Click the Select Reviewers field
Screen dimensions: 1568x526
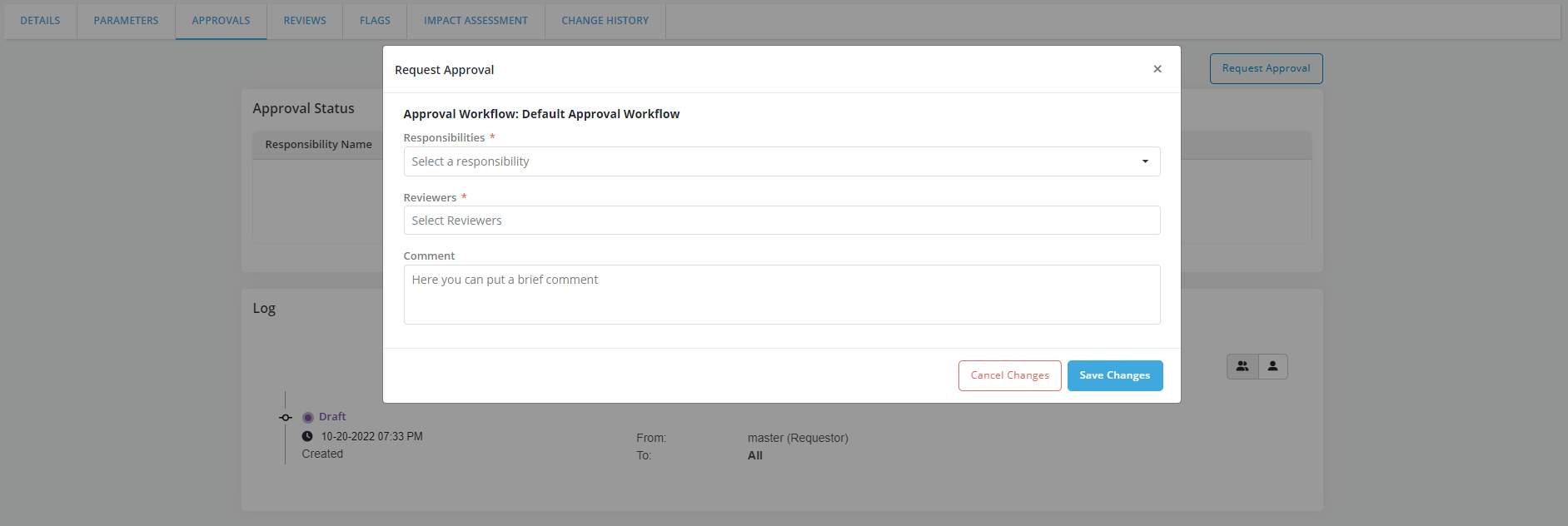[x=781, y=221]
